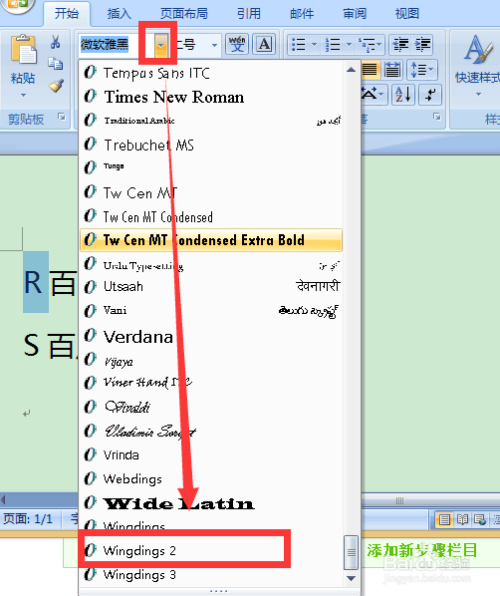500x596 pixels.
Task: Select Tempus Sans ITC font
Action: click(x=211, y=73)
